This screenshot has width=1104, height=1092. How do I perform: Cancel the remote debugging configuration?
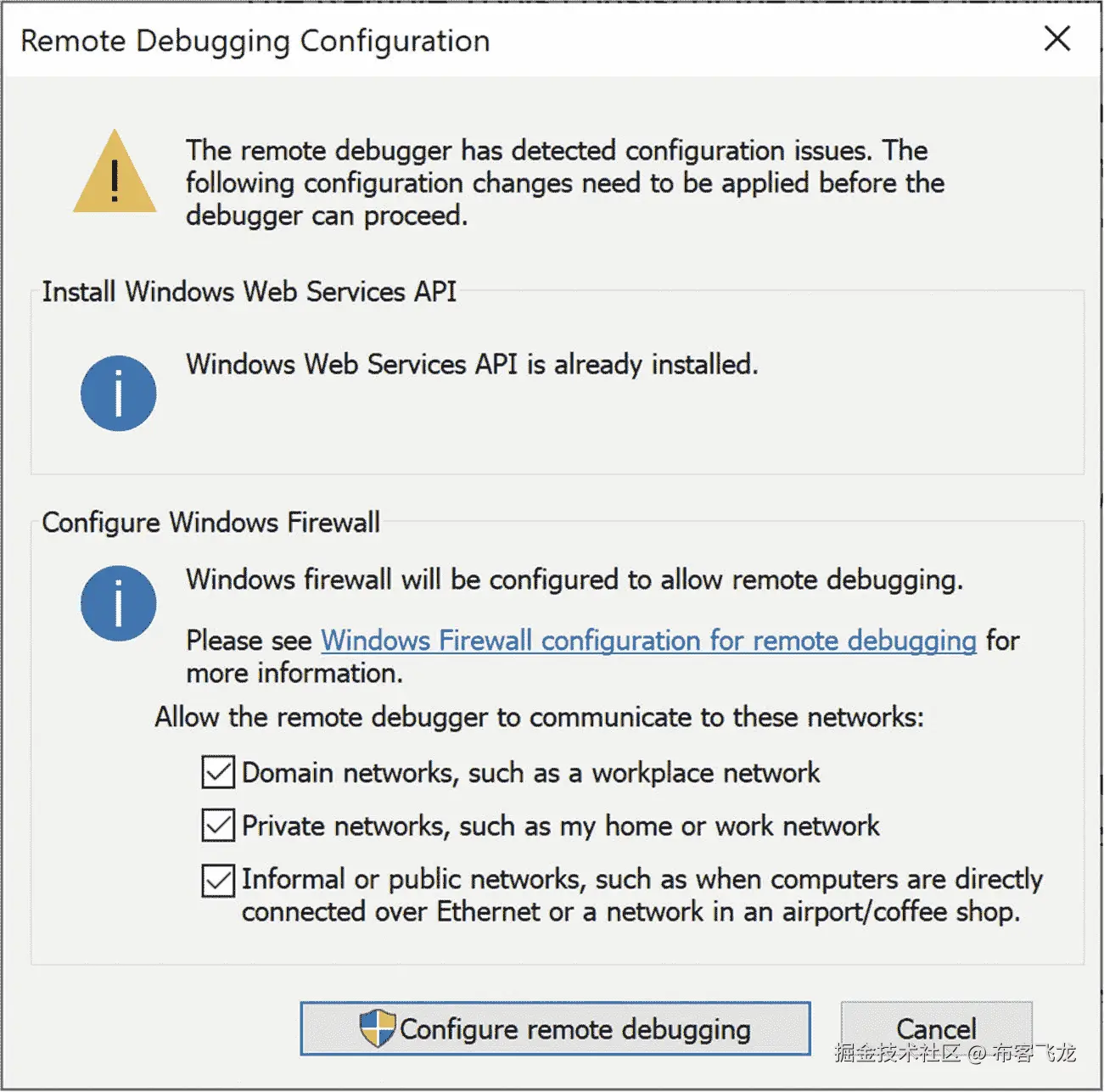pyautogui.click(x=936, y=1028)
